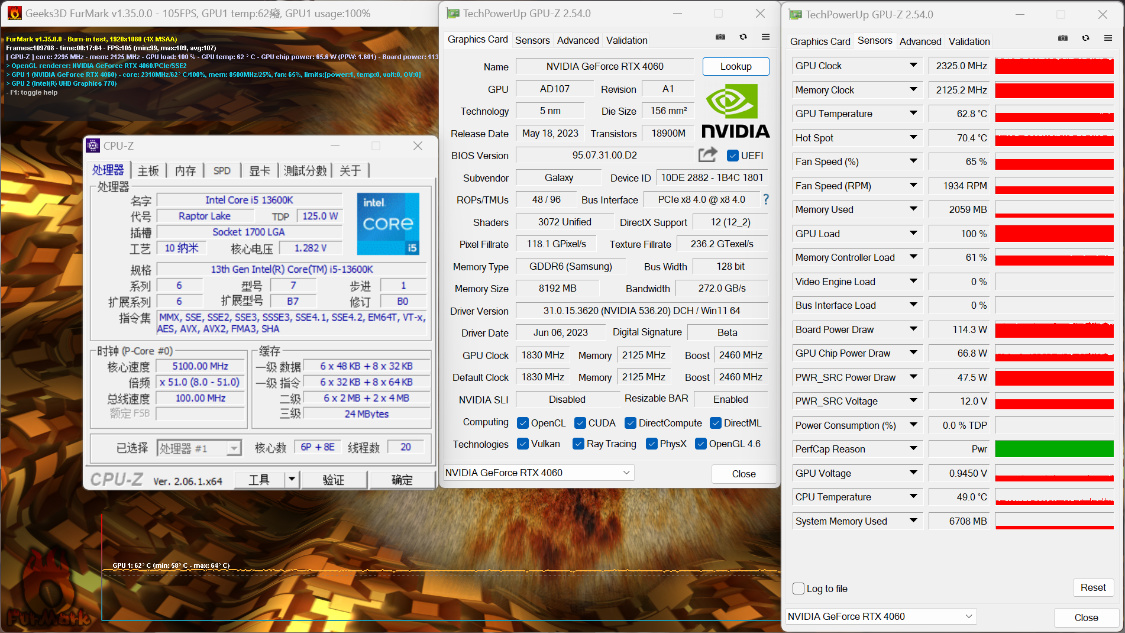Toggle the DirectML checkbox
The image size is (1125, 633).
click(715, 423)
